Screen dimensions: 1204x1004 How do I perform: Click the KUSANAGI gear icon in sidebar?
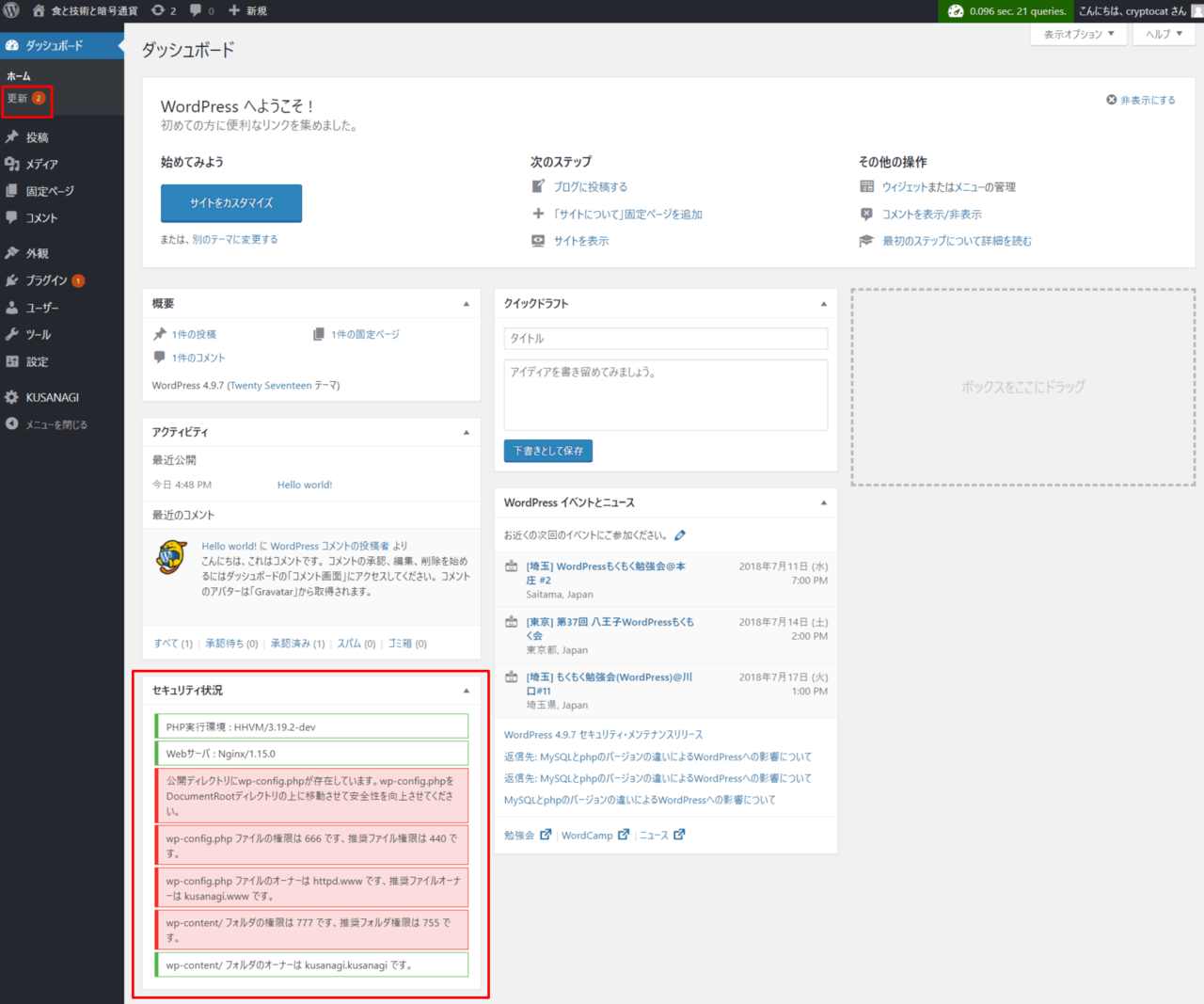12,397
